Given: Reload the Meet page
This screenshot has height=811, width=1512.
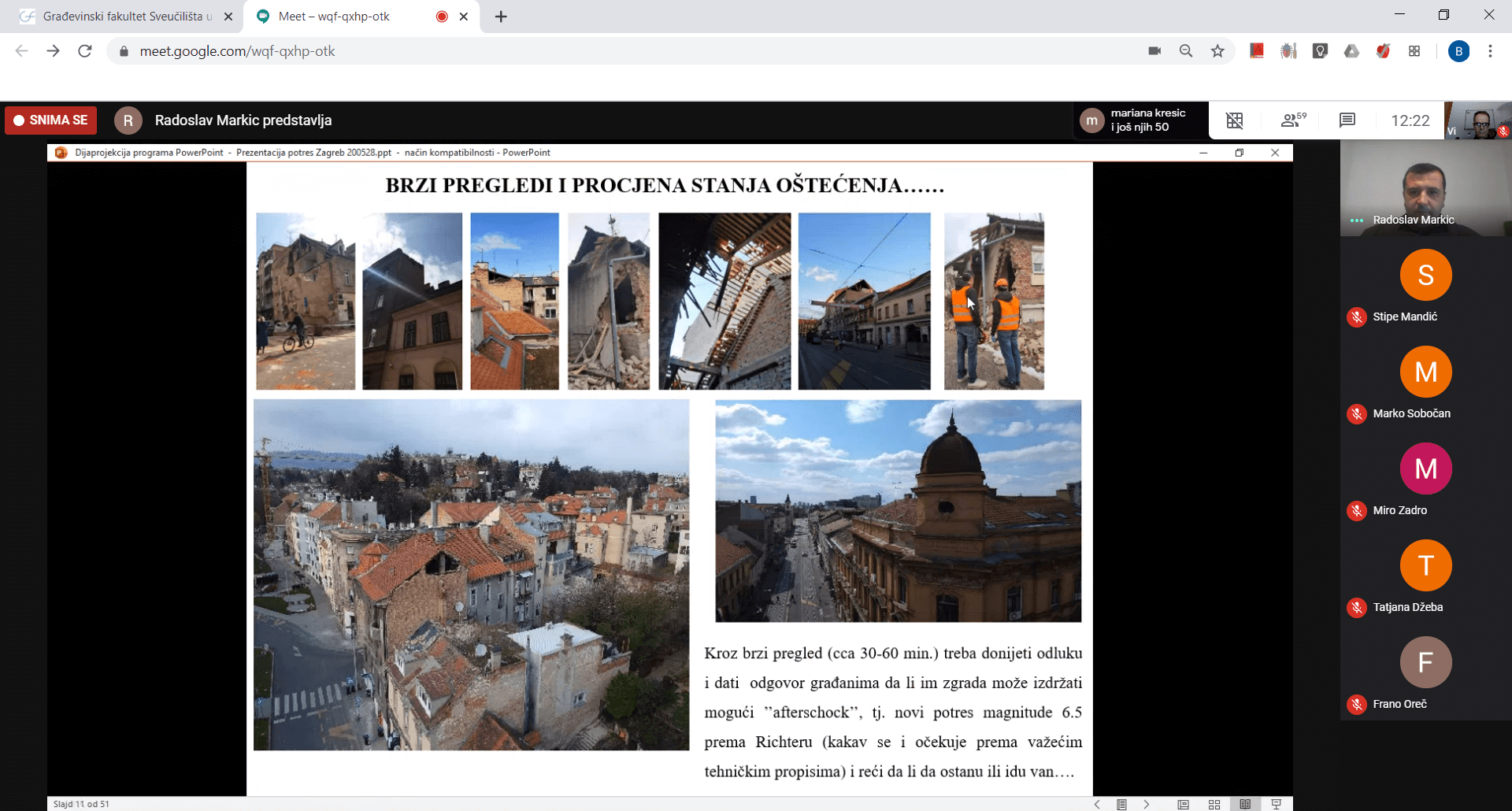Looking at the screenshot, I should pyautogui.click(x=85, y=51).
